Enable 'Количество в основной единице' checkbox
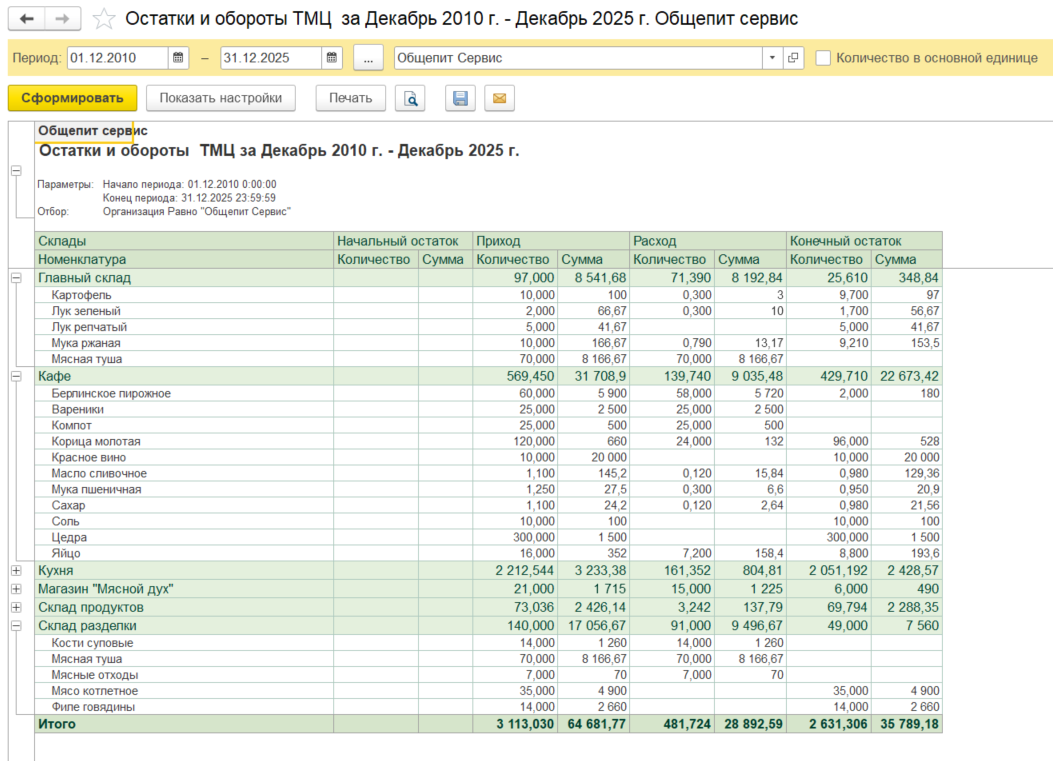This screenshot has width=1053, height=761. [823, 58]
